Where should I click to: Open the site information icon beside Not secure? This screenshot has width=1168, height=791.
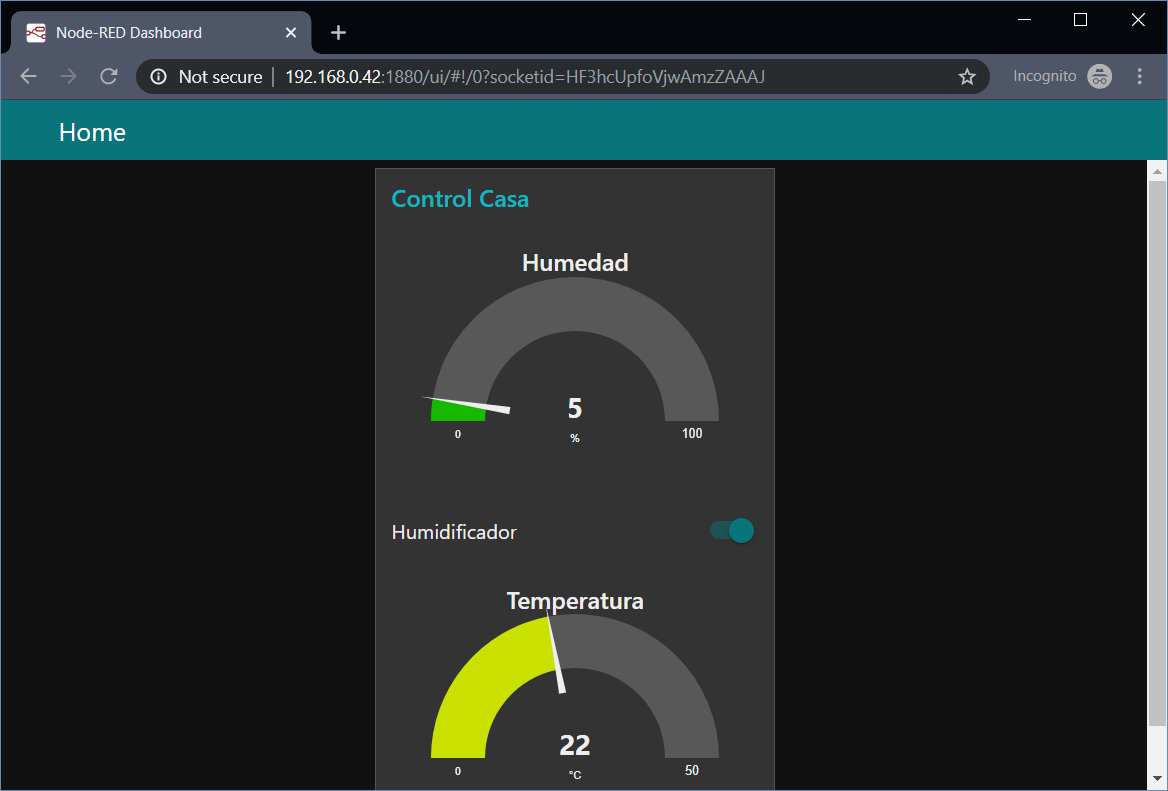(x=159, y=77)
